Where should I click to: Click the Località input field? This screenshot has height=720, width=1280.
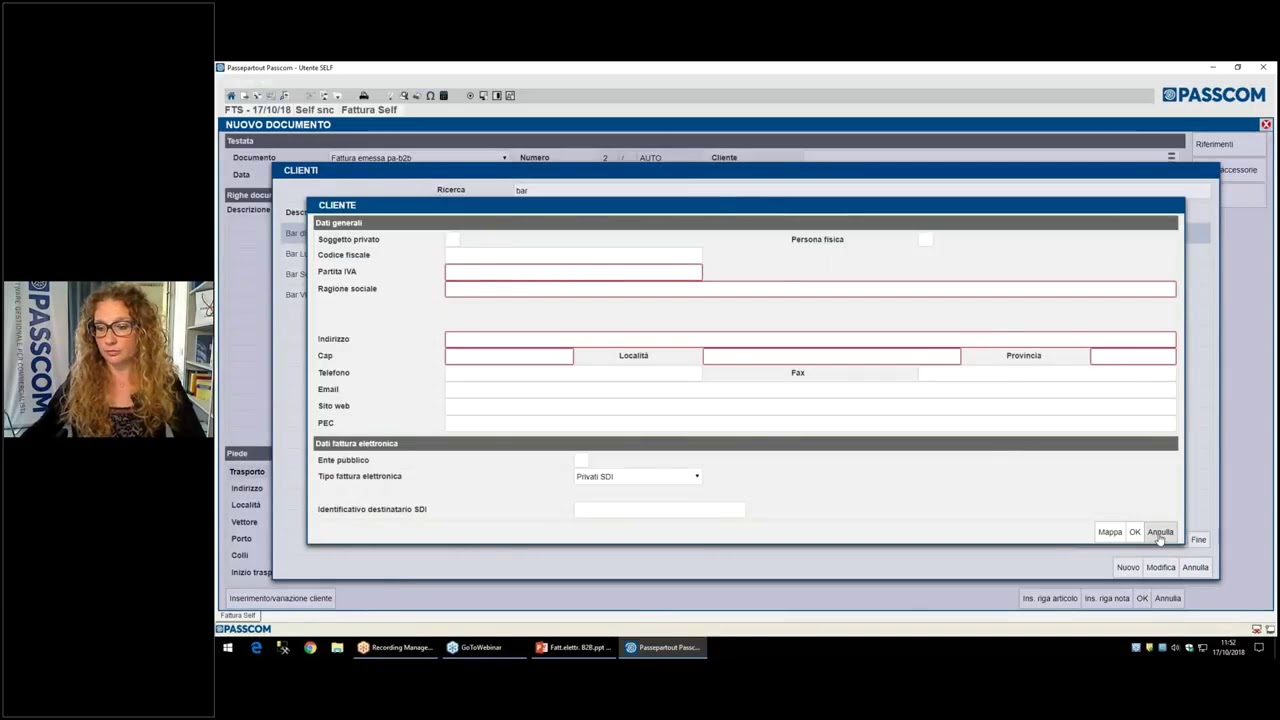(832, 356)
